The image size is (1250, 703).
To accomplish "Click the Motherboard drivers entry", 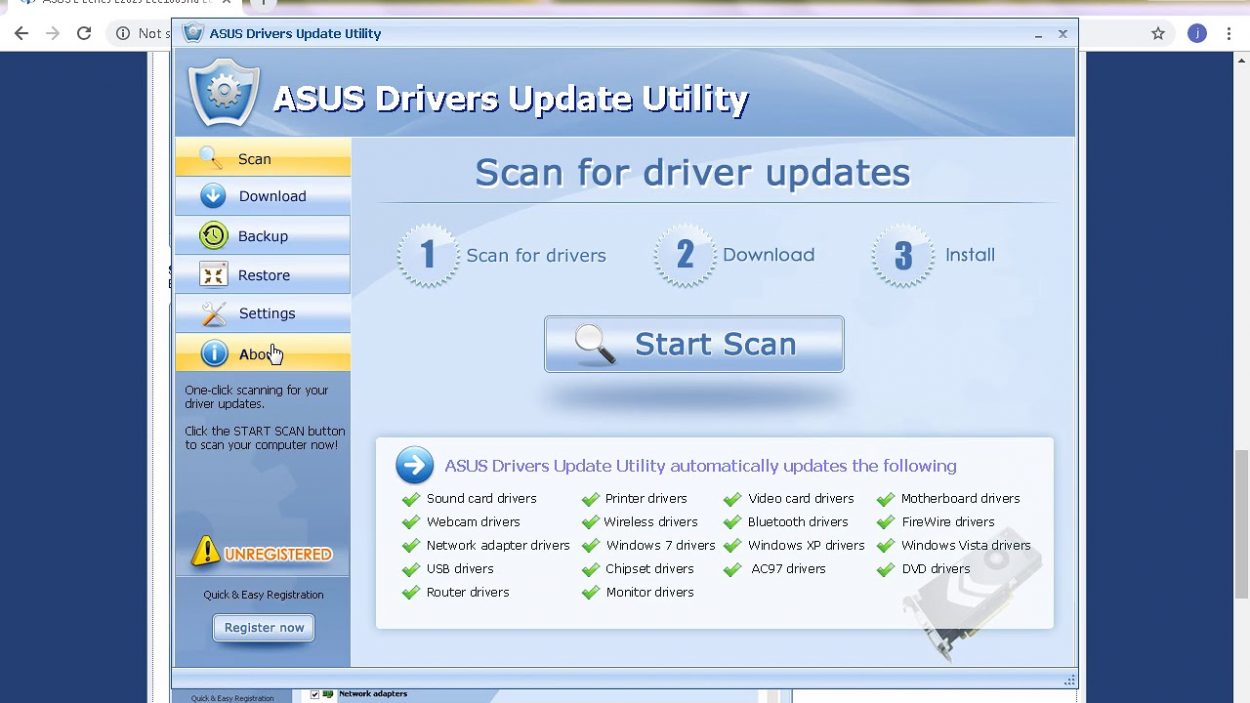I will point(949,498).
